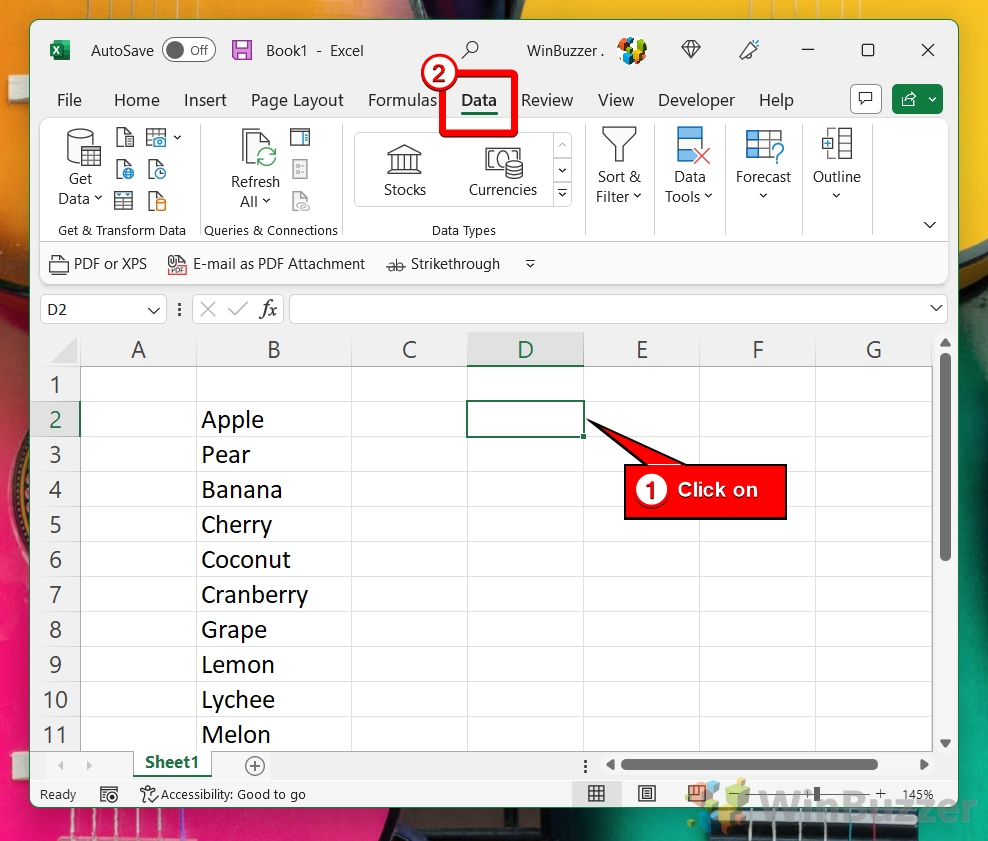Open Data Tools dropdown
The image size is (988, 841).
point(689,166)
